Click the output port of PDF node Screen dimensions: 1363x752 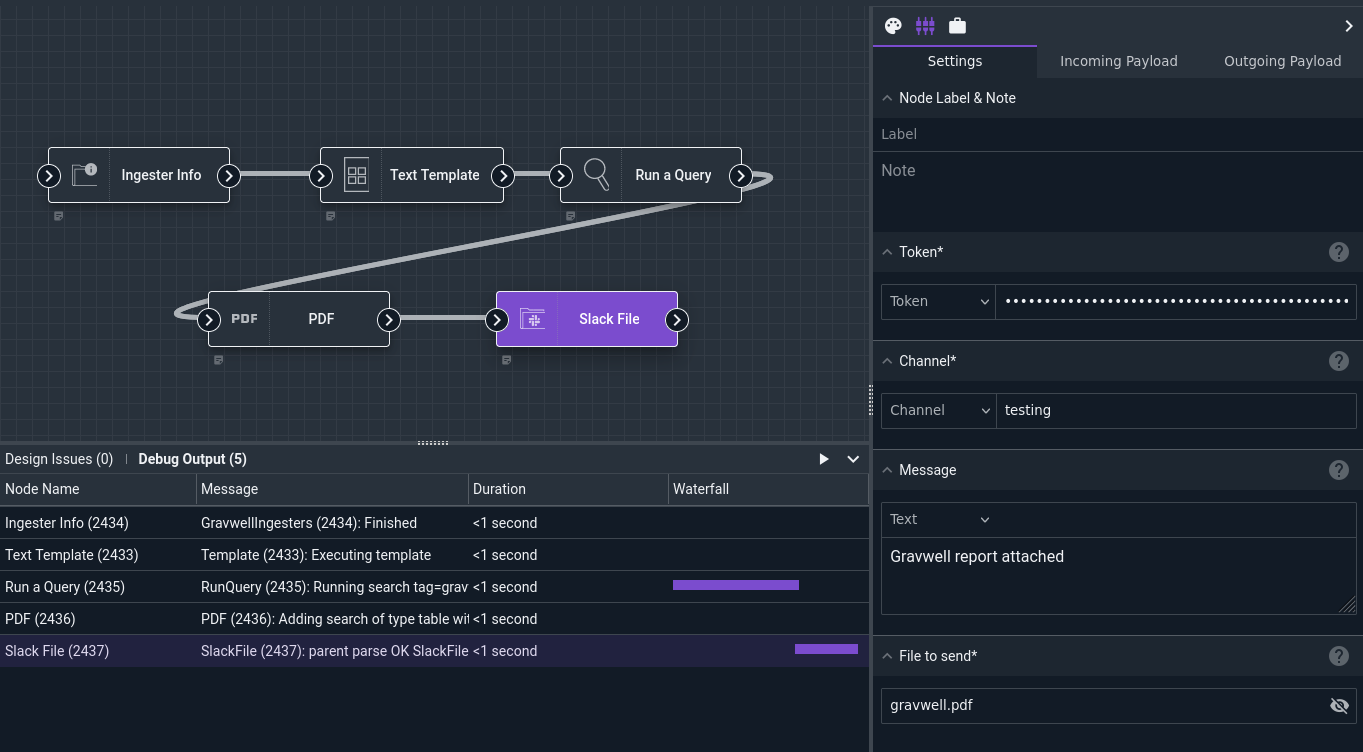pos(389,320)
